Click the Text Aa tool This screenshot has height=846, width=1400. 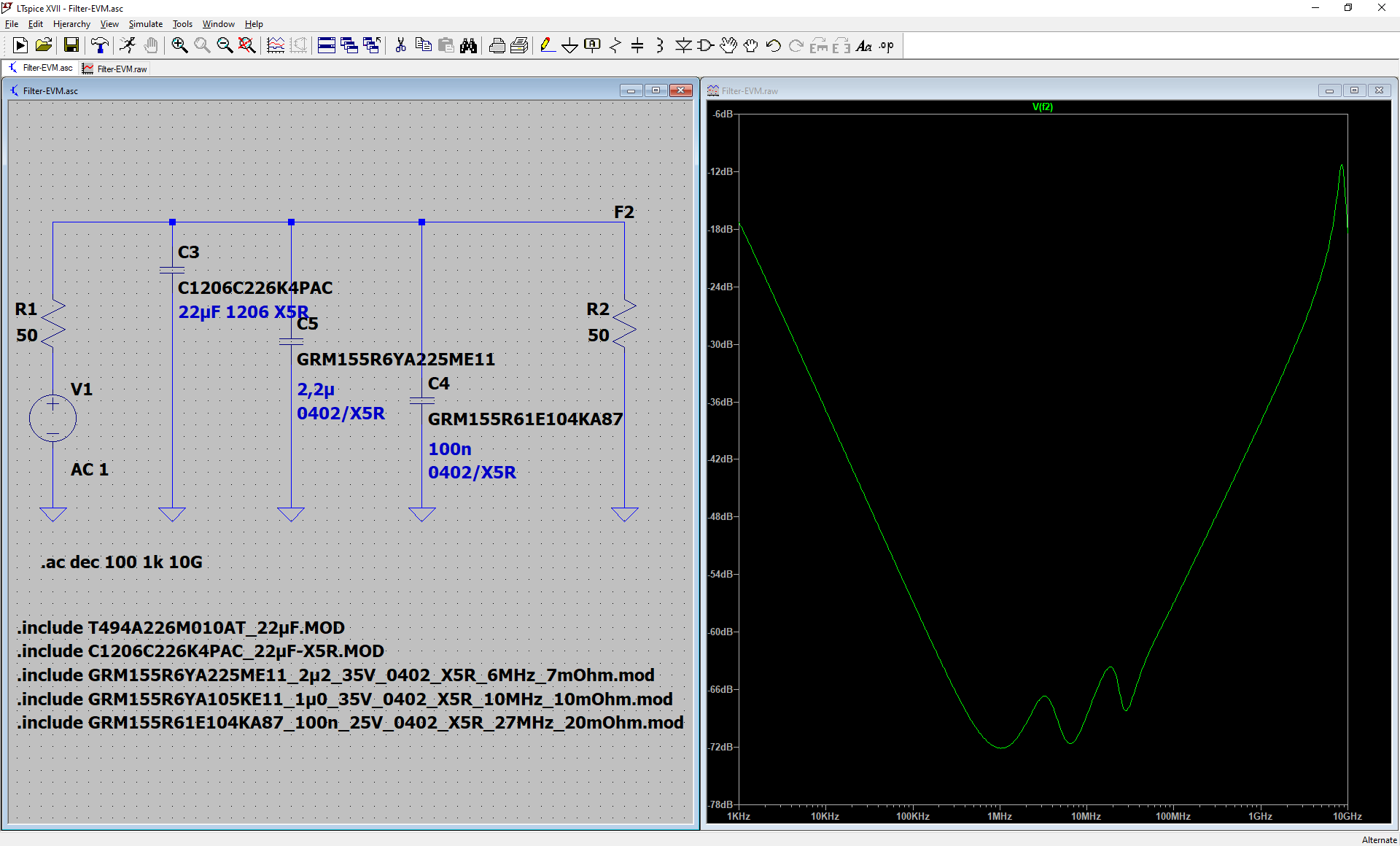click(x=864, y=46)
